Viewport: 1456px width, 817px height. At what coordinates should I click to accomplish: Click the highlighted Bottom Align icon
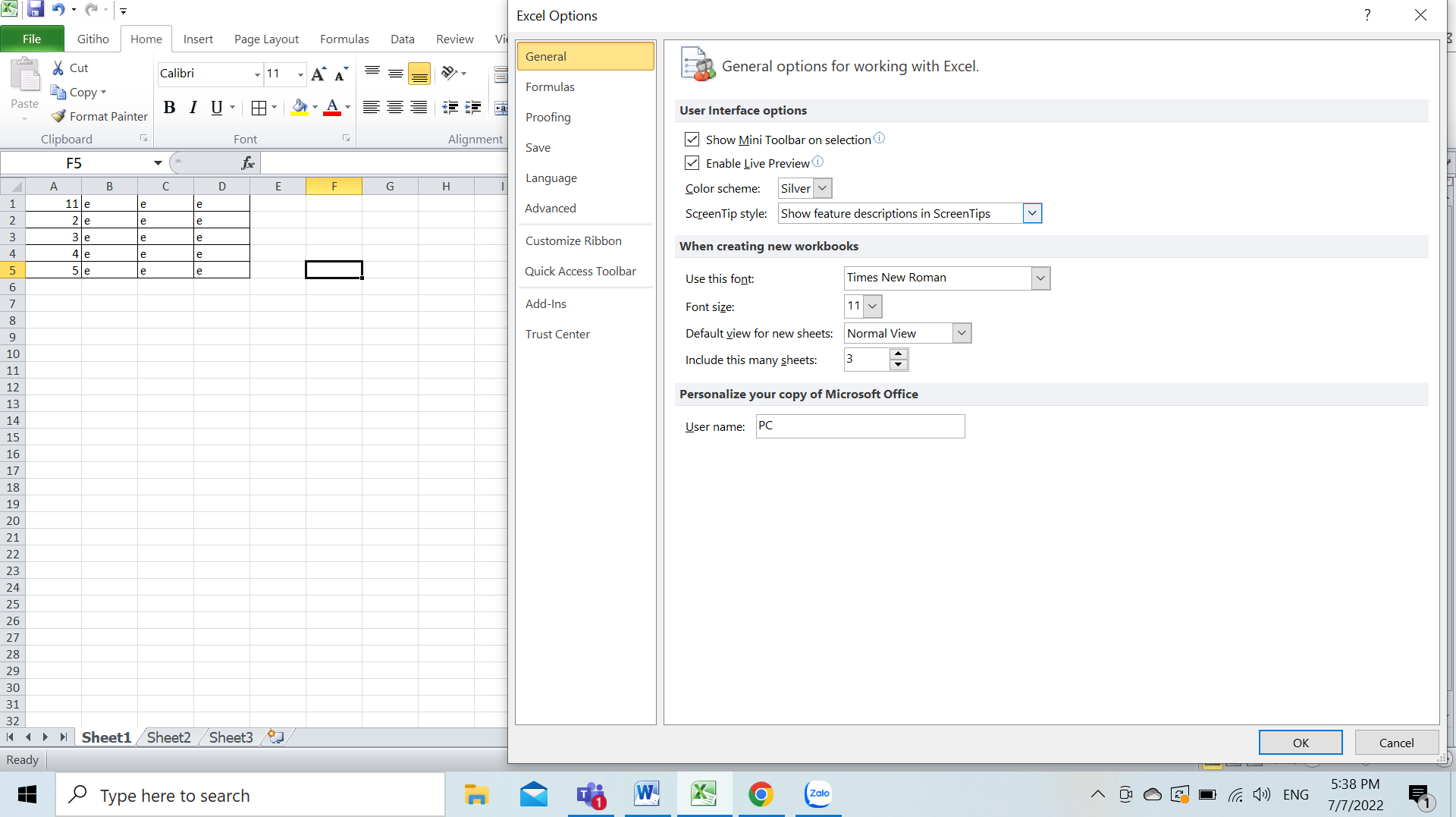419,74
